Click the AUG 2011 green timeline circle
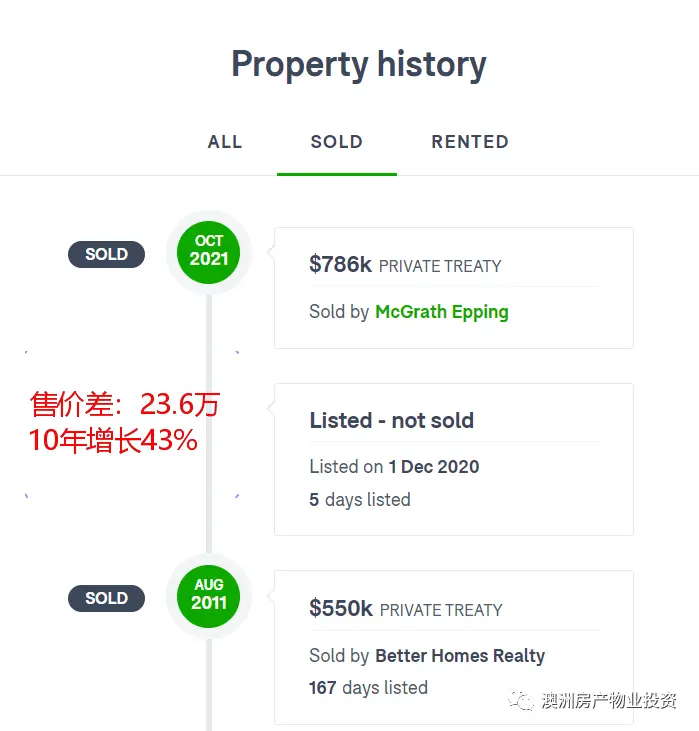 click(208, 596)
